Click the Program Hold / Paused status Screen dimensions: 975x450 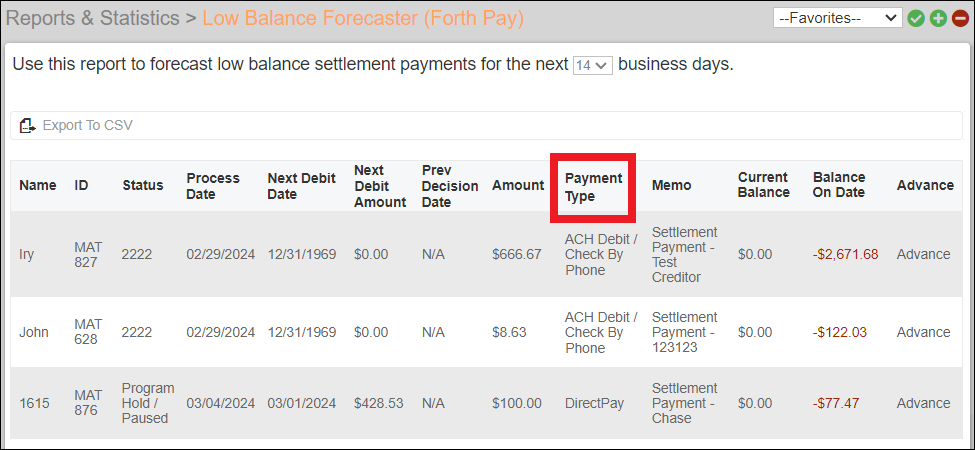coord(148,403)
